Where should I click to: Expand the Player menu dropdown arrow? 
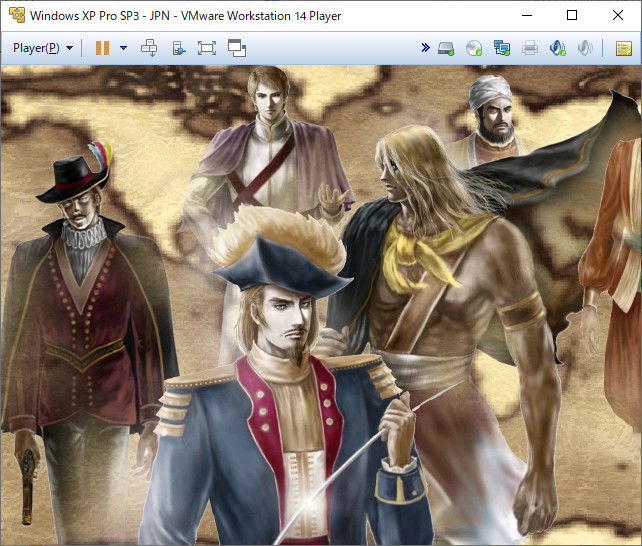[70, 48]
